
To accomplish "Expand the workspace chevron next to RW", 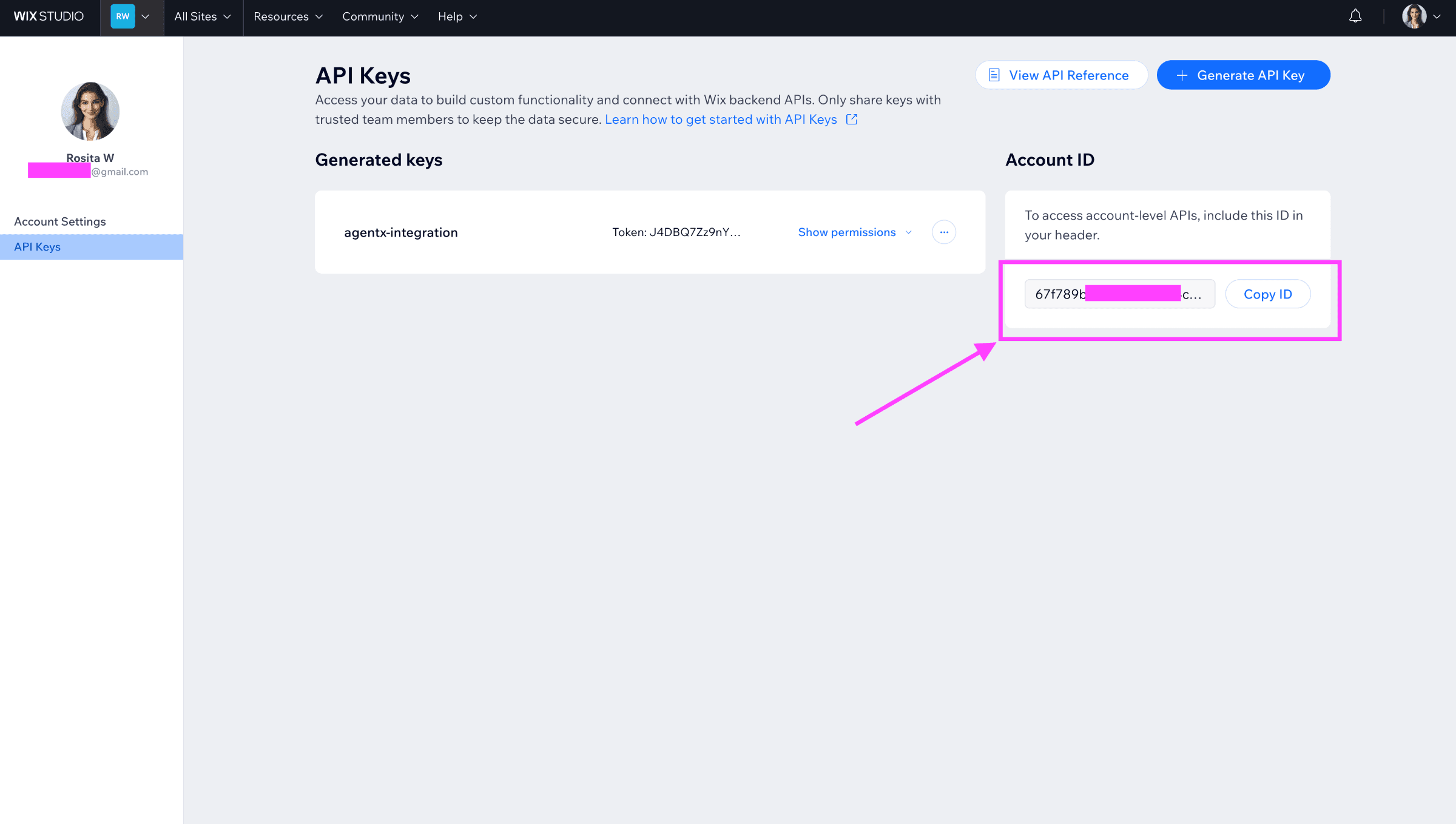I will 146,17.
